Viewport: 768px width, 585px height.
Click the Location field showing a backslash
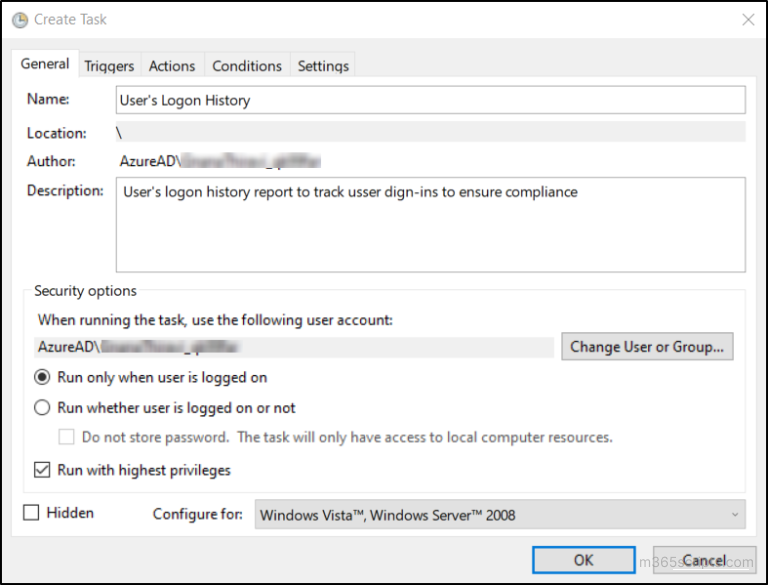click(430, 133)
